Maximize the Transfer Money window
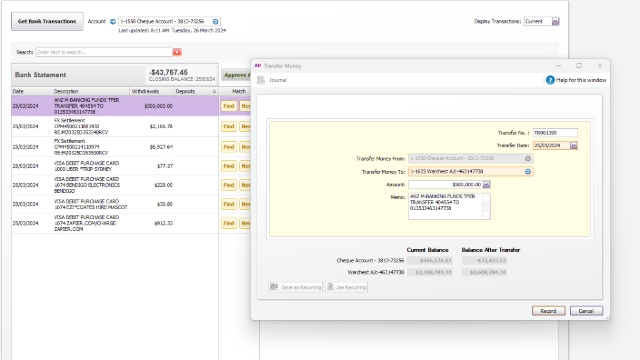Viewport: 640px width, 360px height. pyautogui.click(x=579, y=66)
